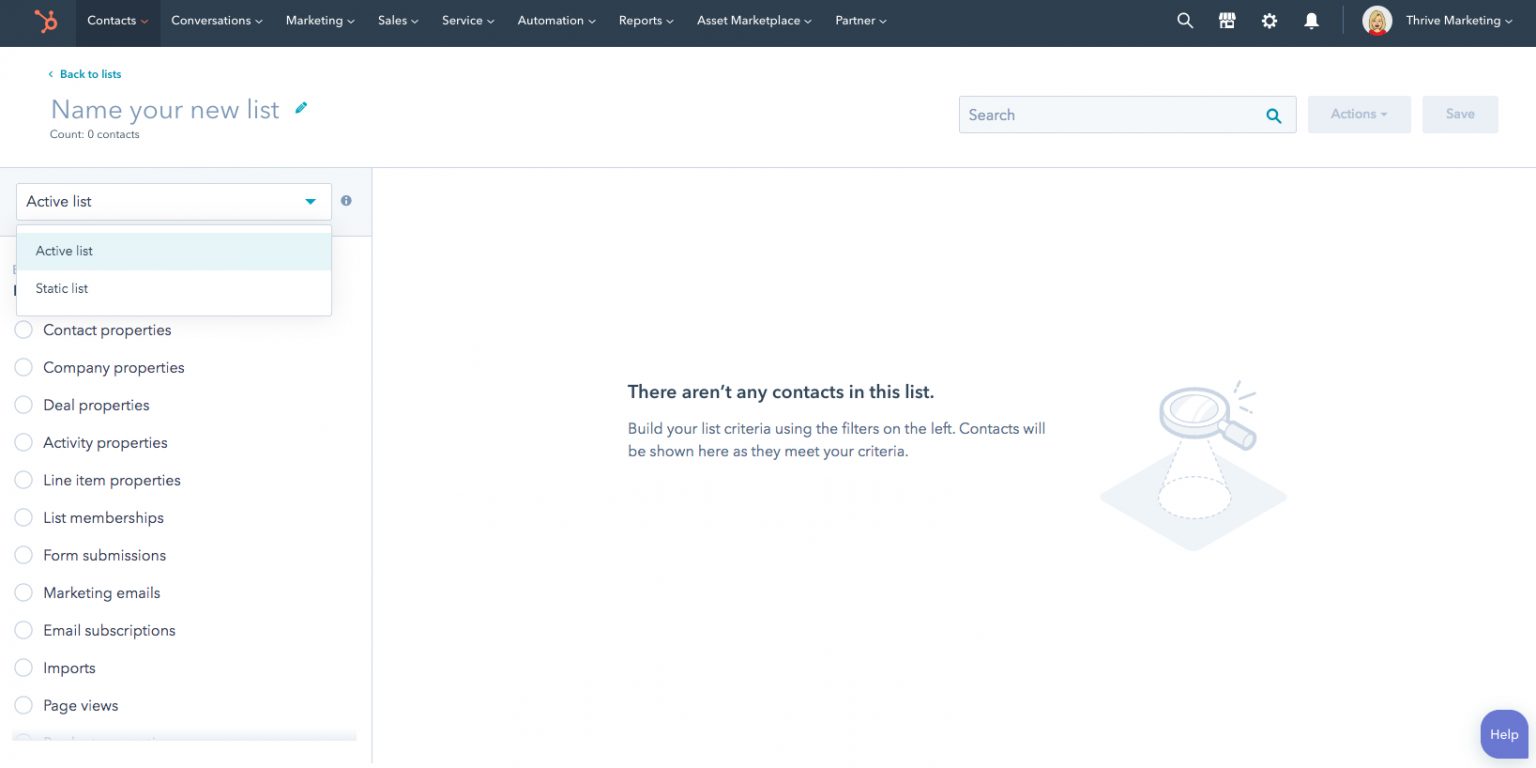
Task: Open the Actions dropdown
Action: pos(1357,114)
